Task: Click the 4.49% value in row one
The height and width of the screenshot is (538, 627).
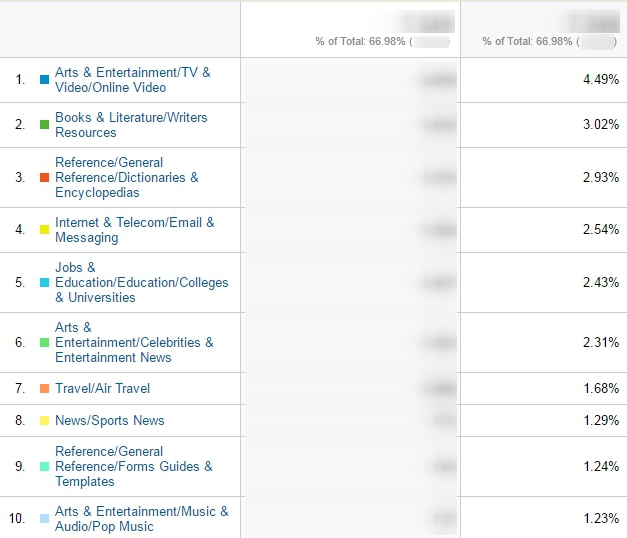Action: click(601, 79)
